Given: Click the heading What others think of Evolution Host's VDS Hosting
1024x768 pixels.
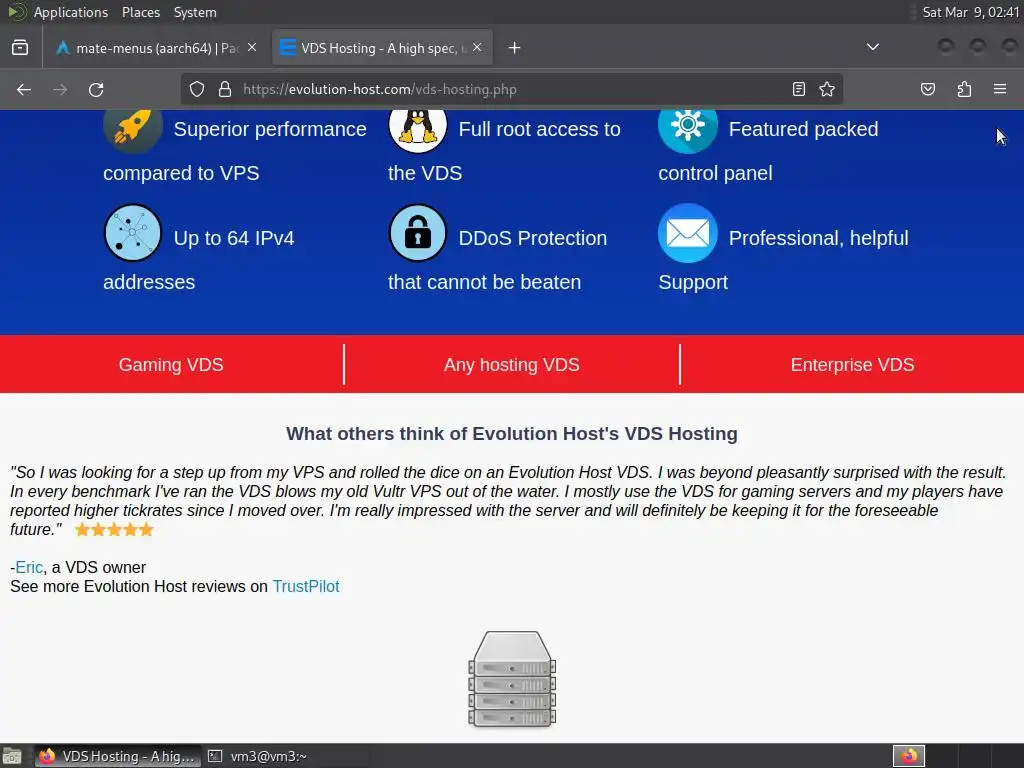Looking at the screenshot, I should click(512, 434).
